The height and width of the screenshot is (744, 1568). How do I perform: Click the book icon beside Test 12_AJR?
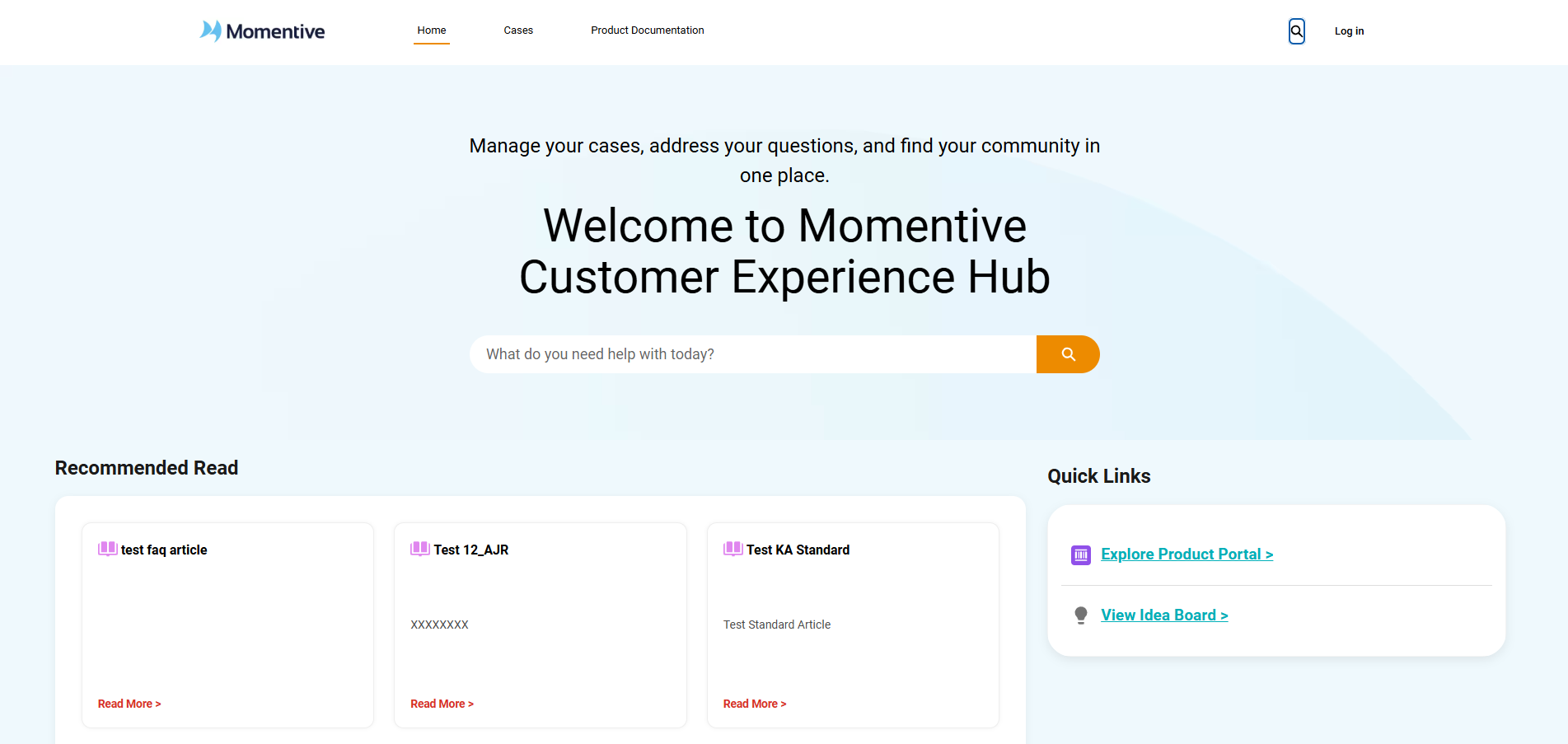point(420,549)
